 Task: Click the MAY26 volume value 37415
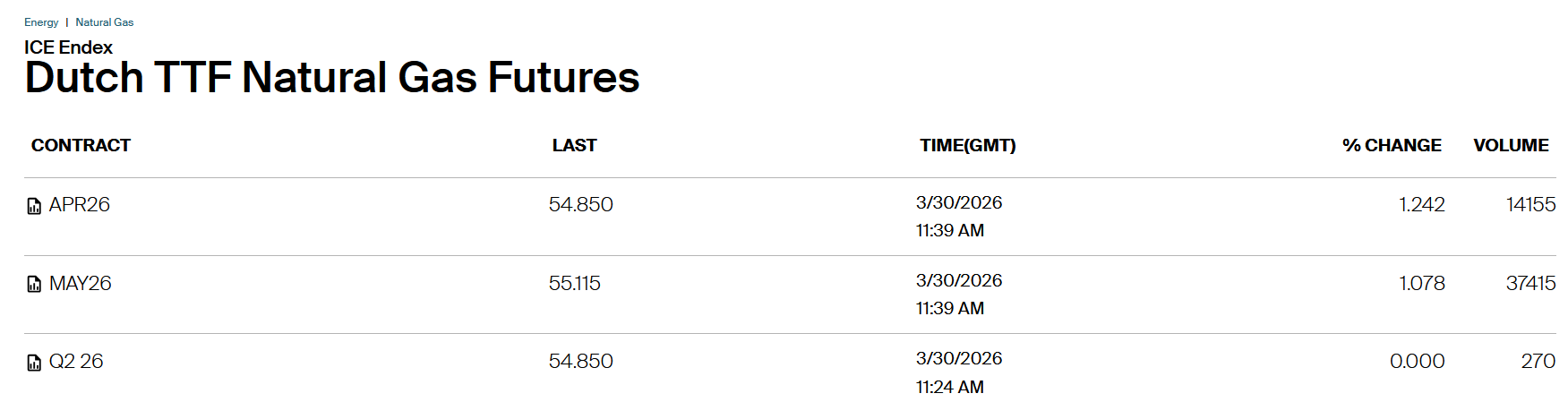click(x=1530, y=284)
